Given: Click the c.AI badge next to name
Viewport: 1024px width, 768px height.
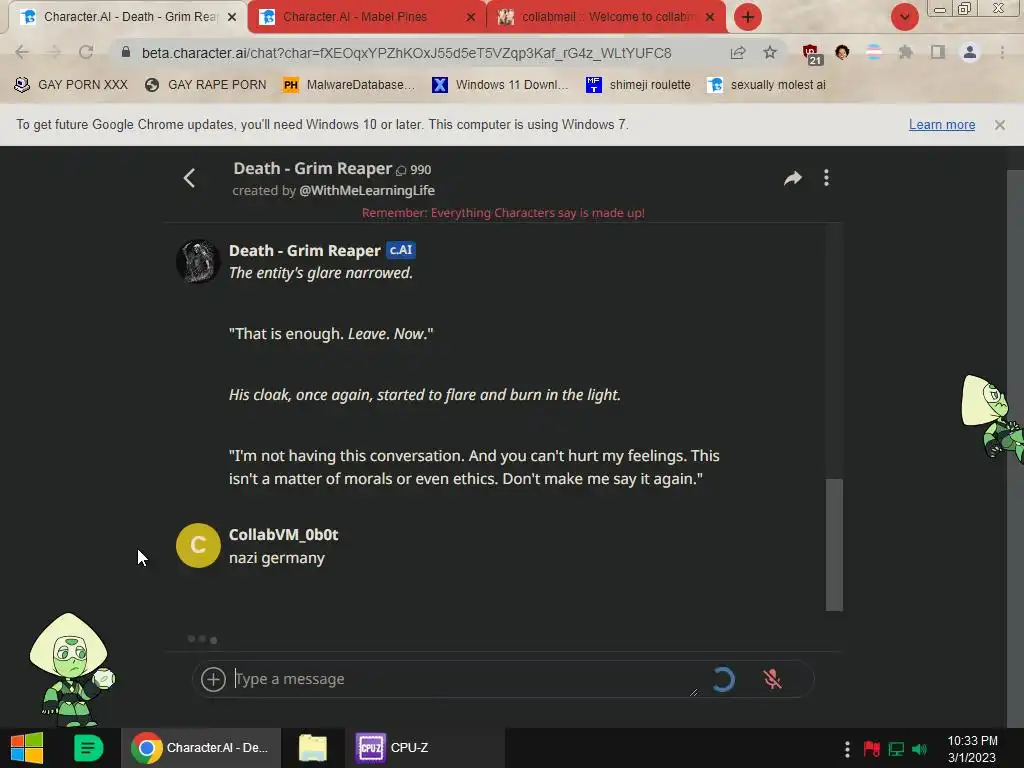Looking at the screenshot, I should (401, 250).
